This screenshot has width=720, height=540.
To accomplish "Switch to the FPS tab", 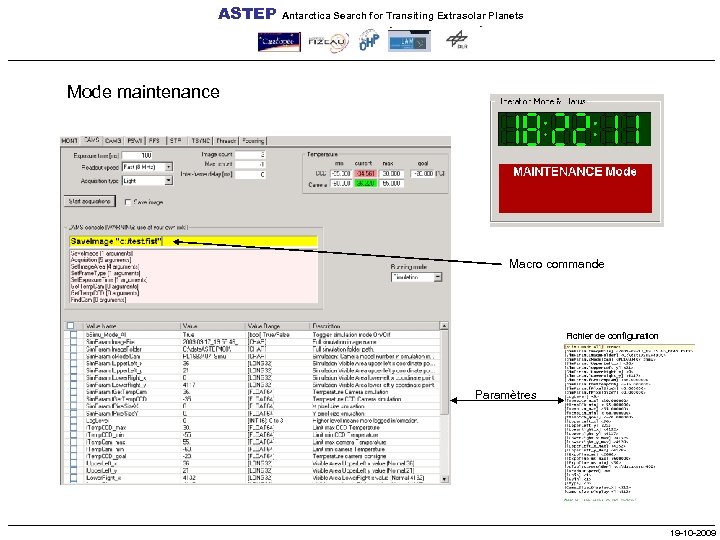I will point(154,141).
